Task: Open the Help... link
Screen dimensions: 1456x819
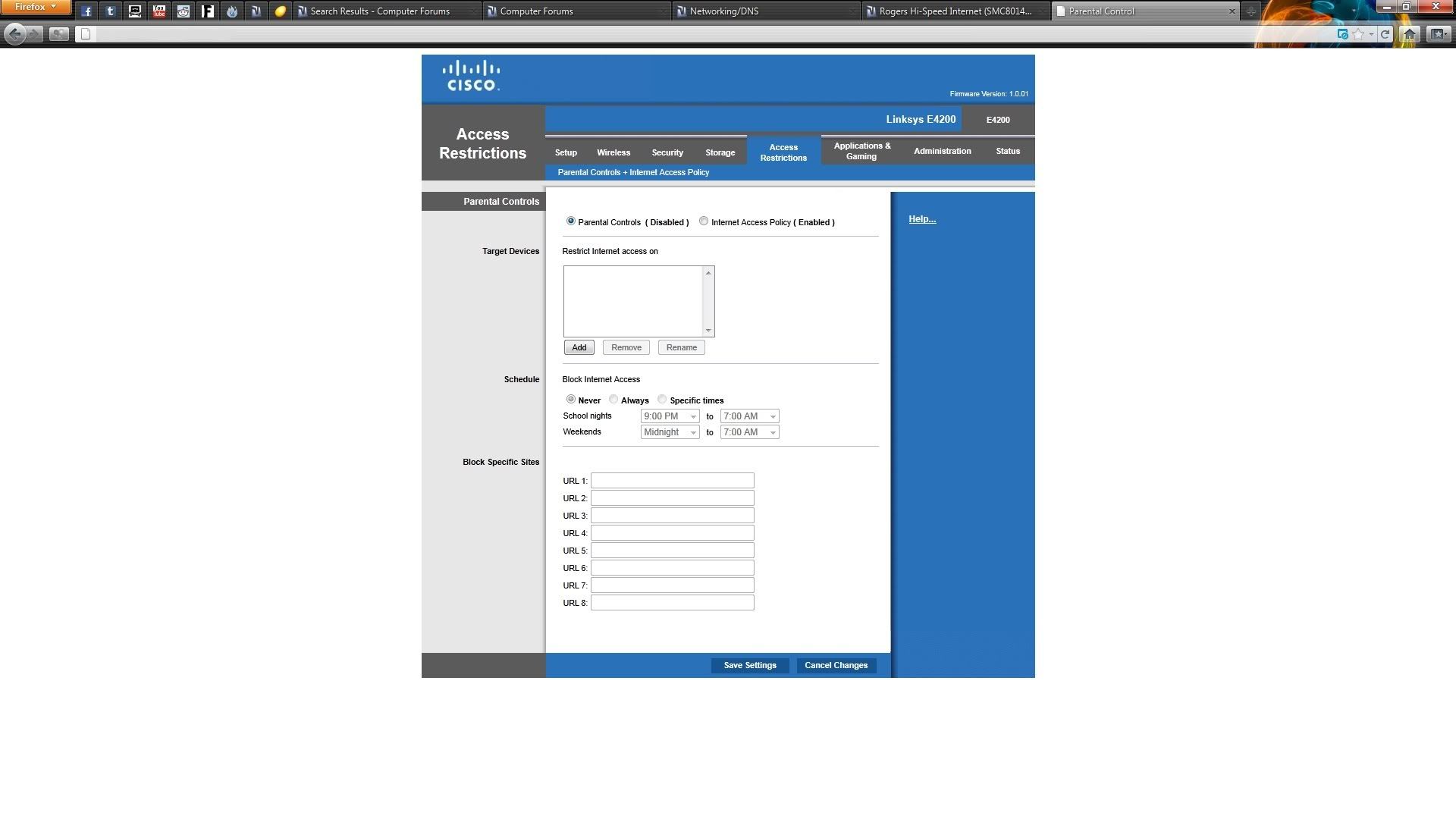Action: coord(922,219)
